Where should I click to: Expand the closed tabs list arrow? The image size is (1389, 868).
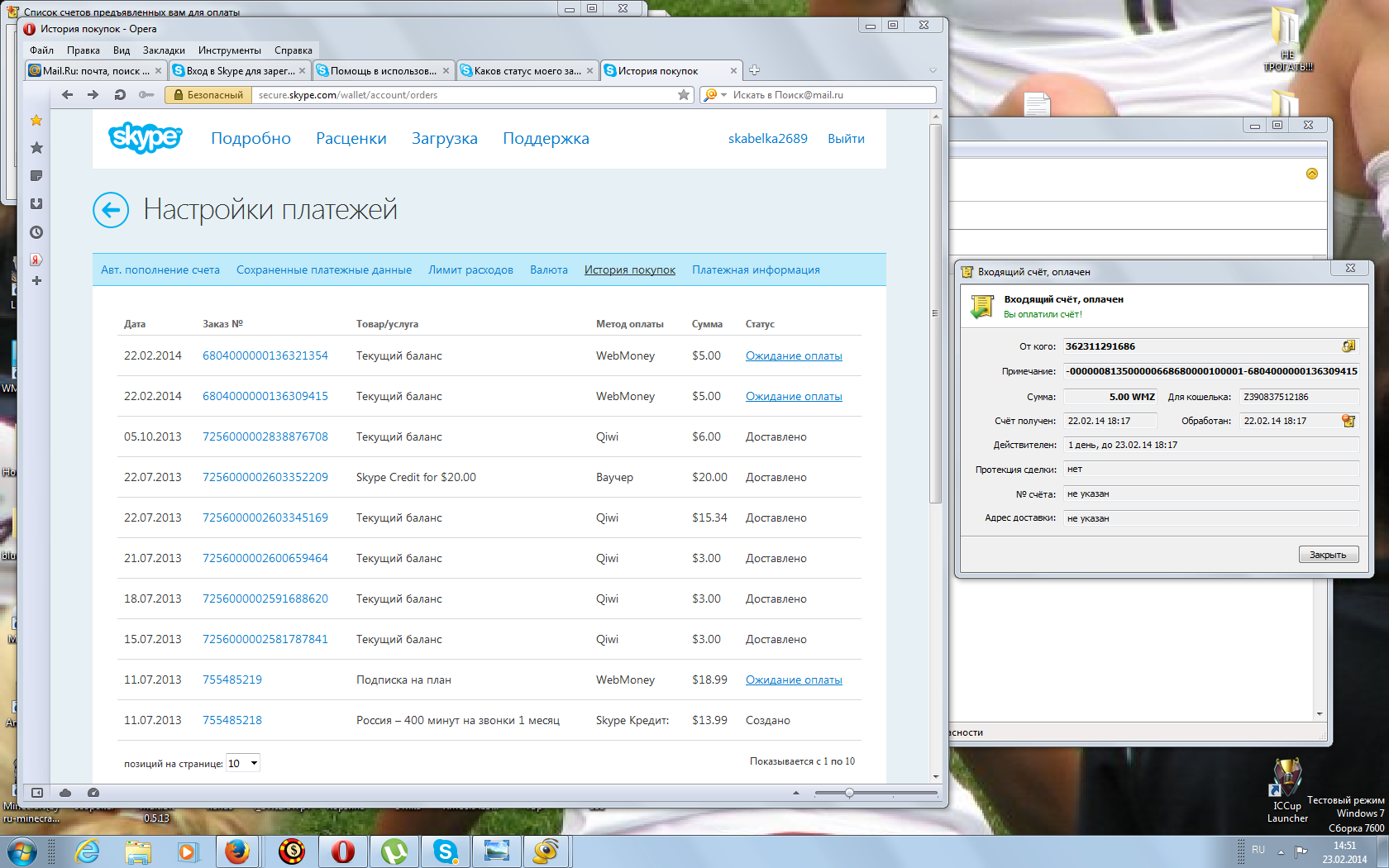click(x=933, y=70)
